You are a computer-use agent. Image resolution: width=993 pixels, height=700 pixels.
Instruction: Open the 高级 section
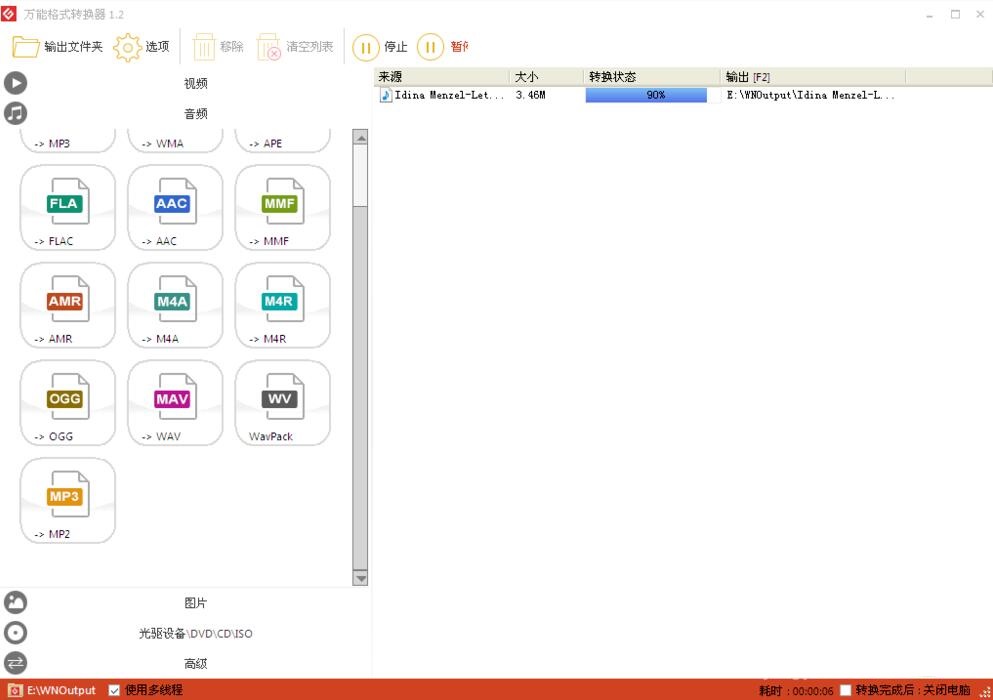195,663
